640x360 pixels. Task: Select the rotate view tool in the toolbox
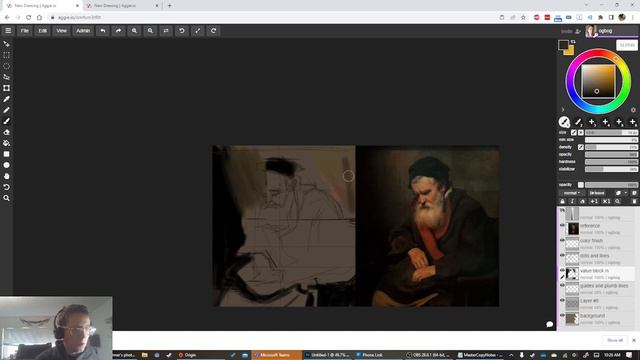tap(7, 187)
